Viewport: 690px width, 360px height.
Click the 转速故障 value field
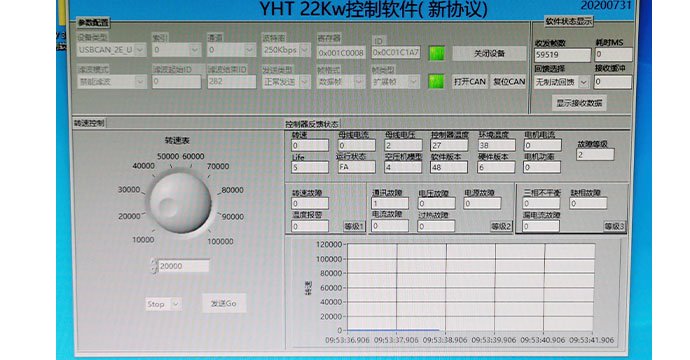click(x=310, y=203)
